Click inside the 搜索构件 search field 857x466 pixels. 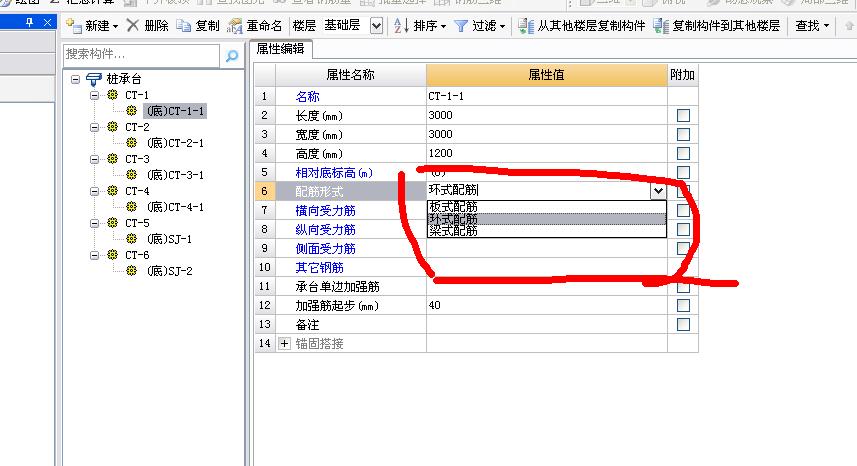[x=141, y=55]
